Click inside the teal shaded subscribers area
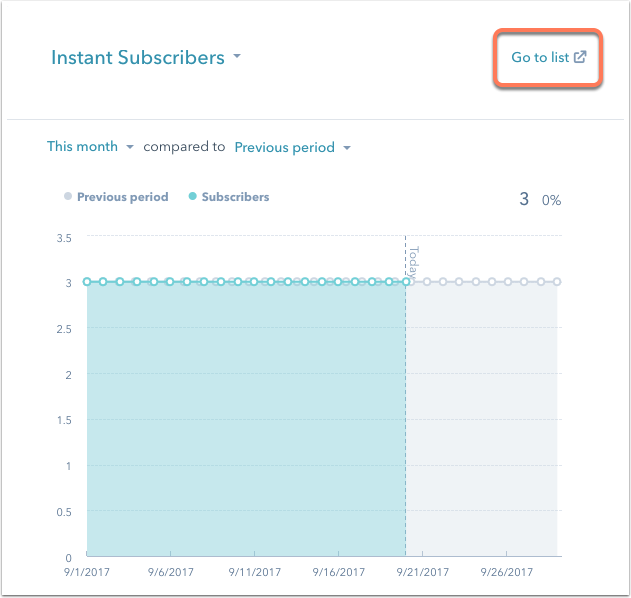The image size is (631, 598). (246, 419)
